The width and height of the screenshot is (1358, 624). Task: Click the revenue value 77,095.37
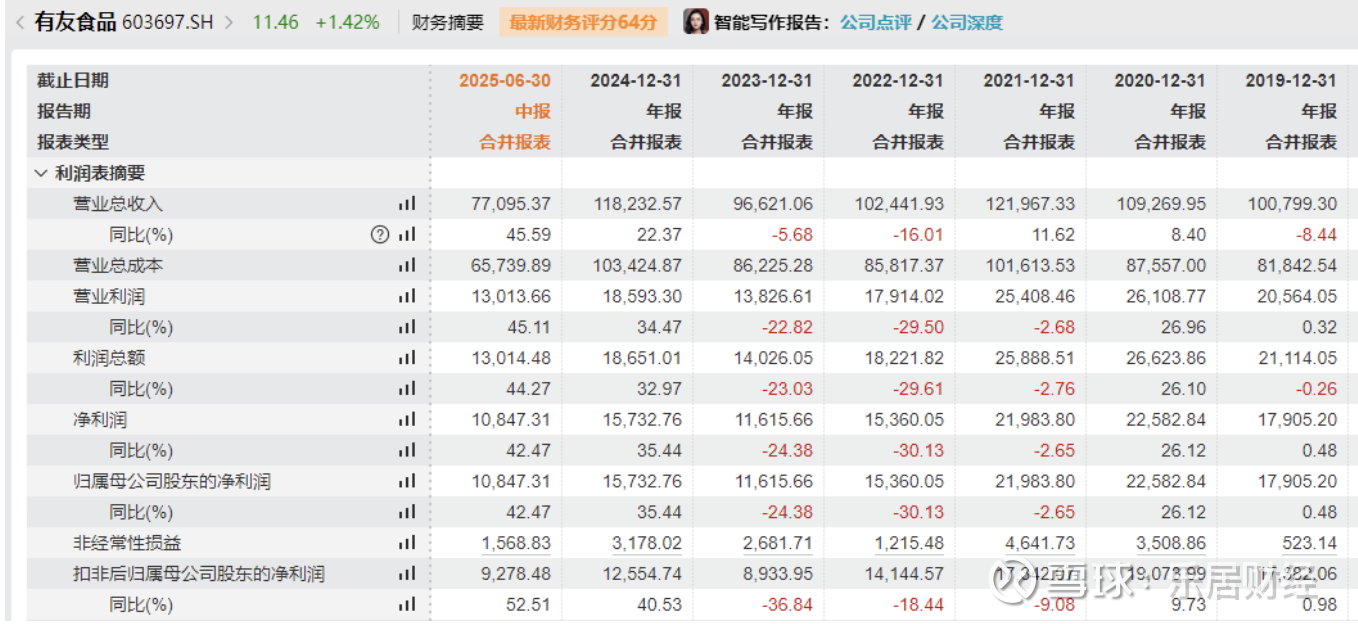click(511, 204)
